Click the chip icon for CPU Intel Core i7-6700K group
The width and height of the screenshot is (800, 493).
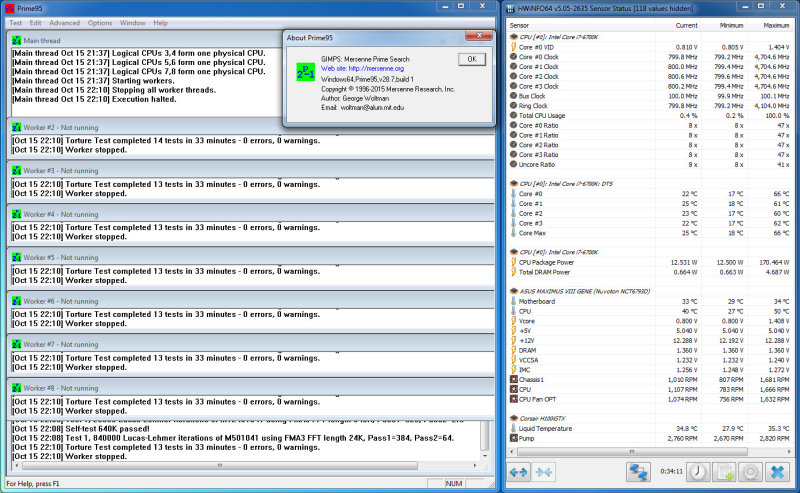(x=514, y=37)
